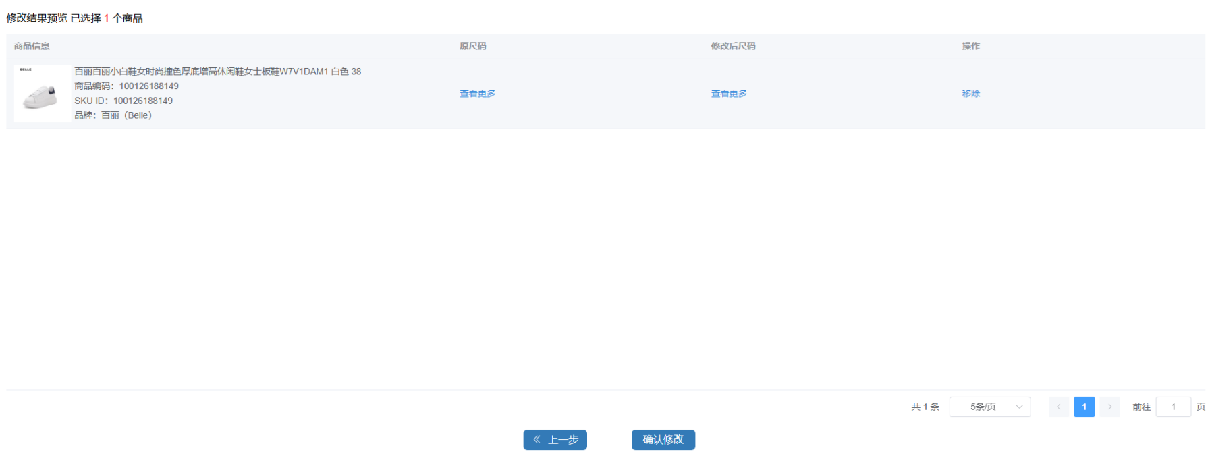Click the SKU ID 100126188149 text

123,101
